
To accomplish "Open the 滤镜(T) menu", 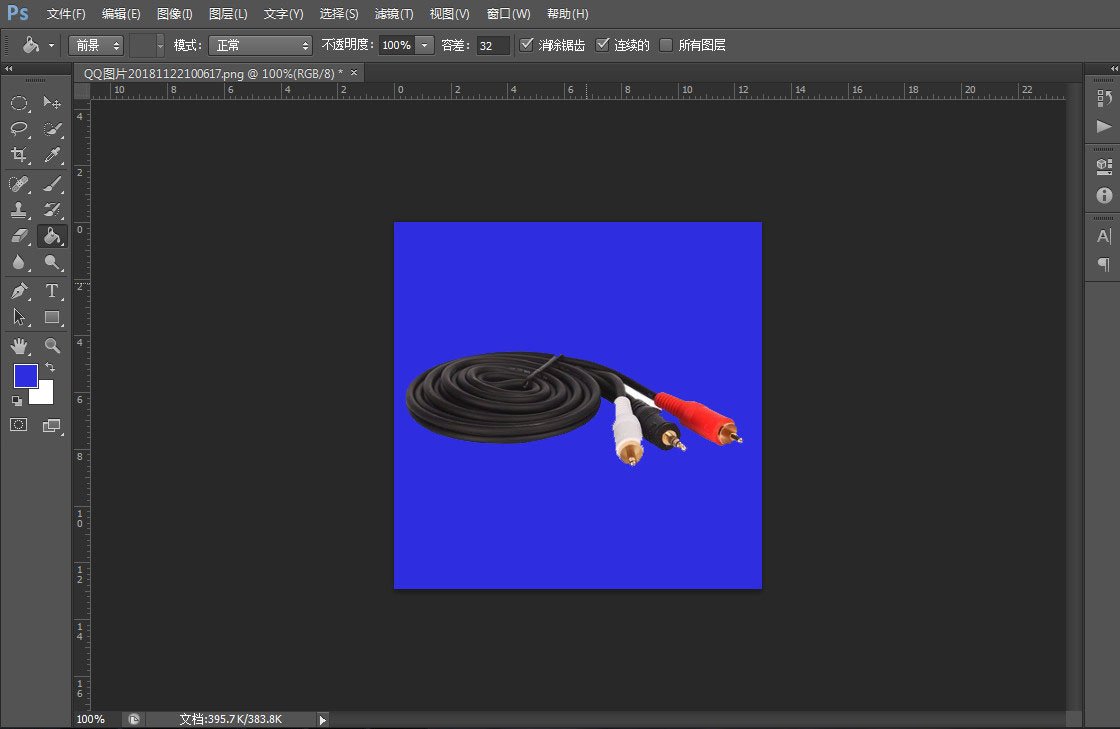I will click(x=394, y=14).
